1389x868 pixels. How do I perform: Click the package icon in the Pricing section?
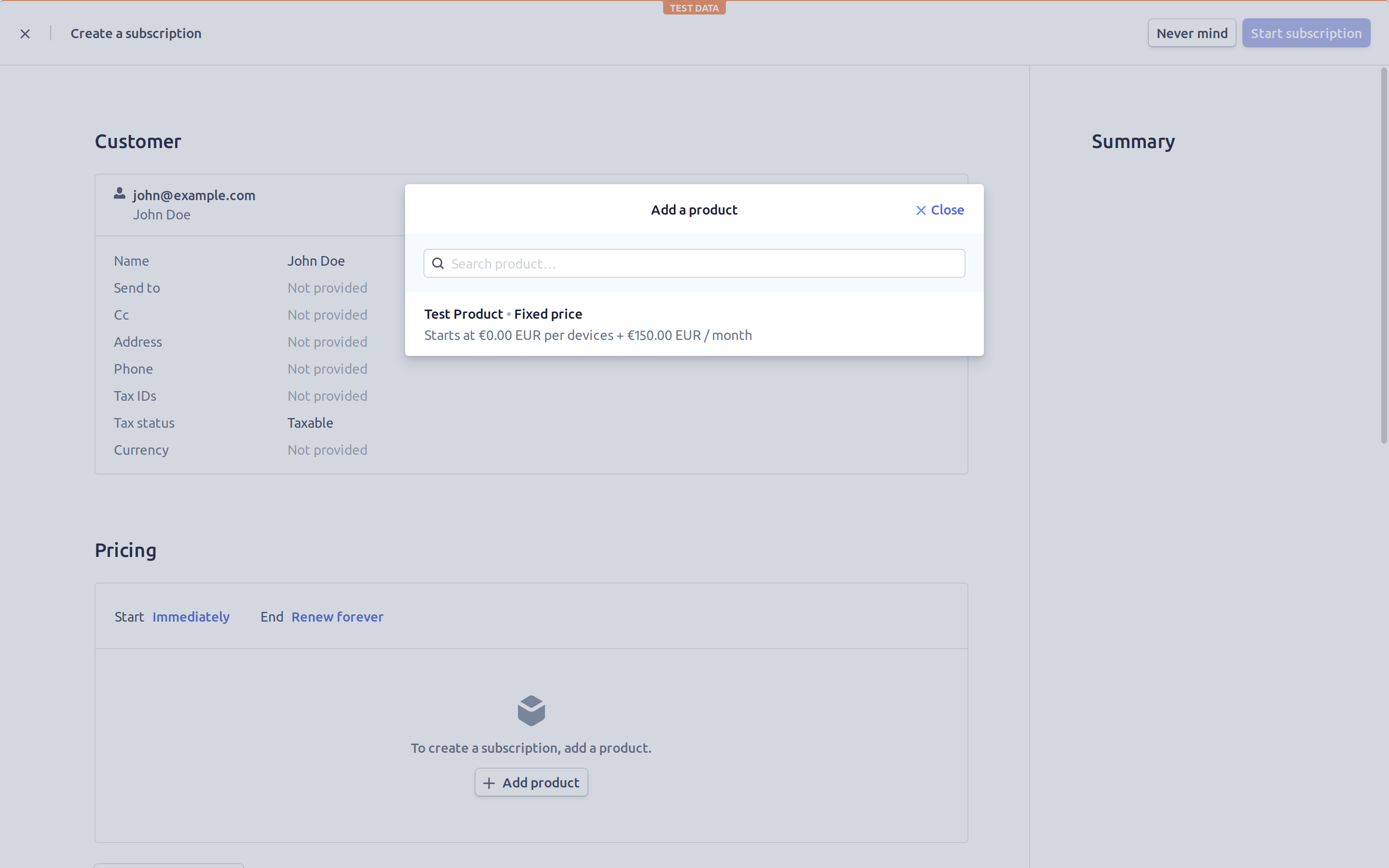coord(531,710)
